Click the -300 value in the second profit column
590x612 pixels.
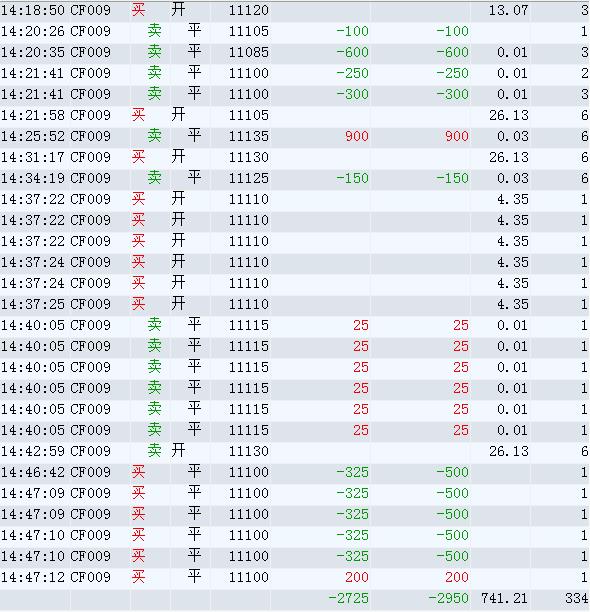pos(453,94)
